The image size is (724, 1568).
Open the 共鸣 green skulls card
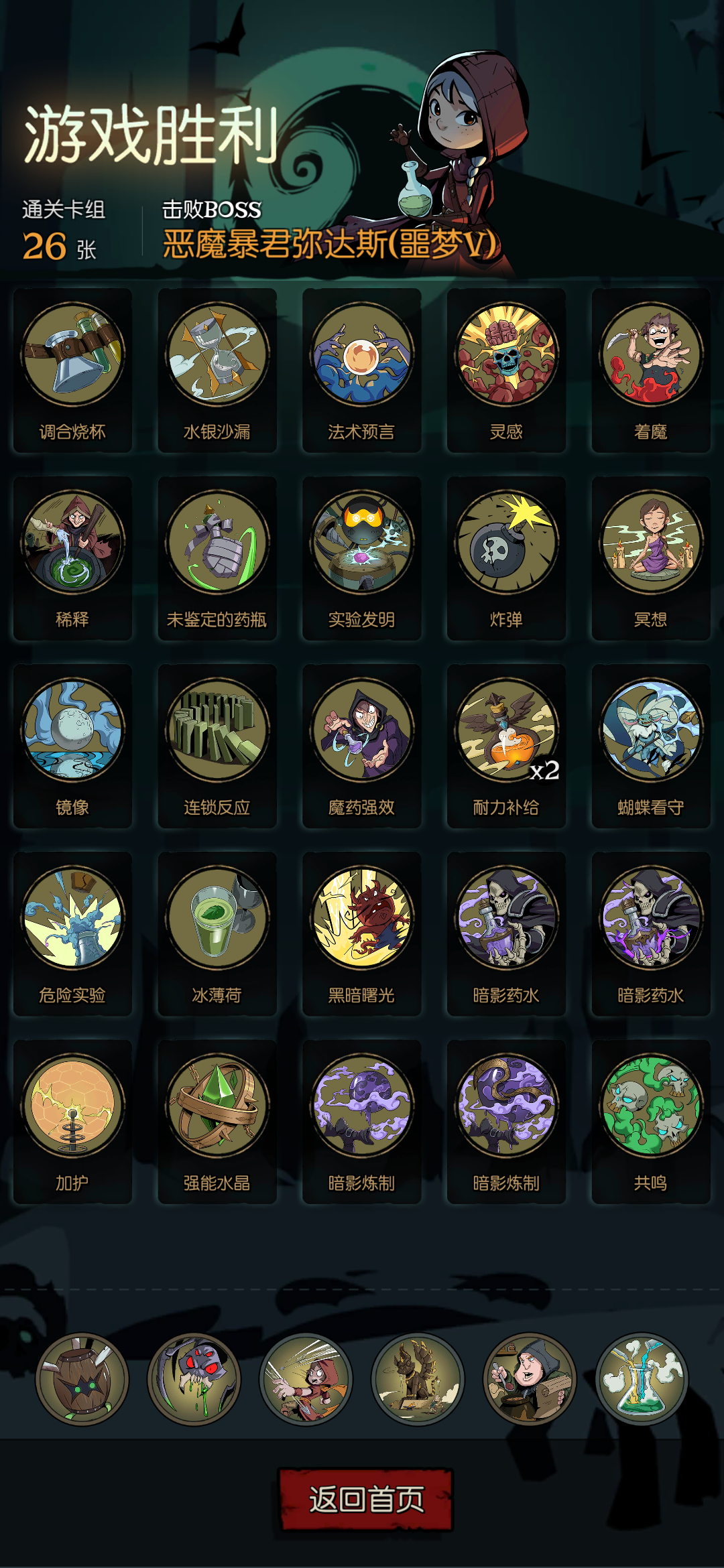pyautogui.click(x=651, y=1122)
